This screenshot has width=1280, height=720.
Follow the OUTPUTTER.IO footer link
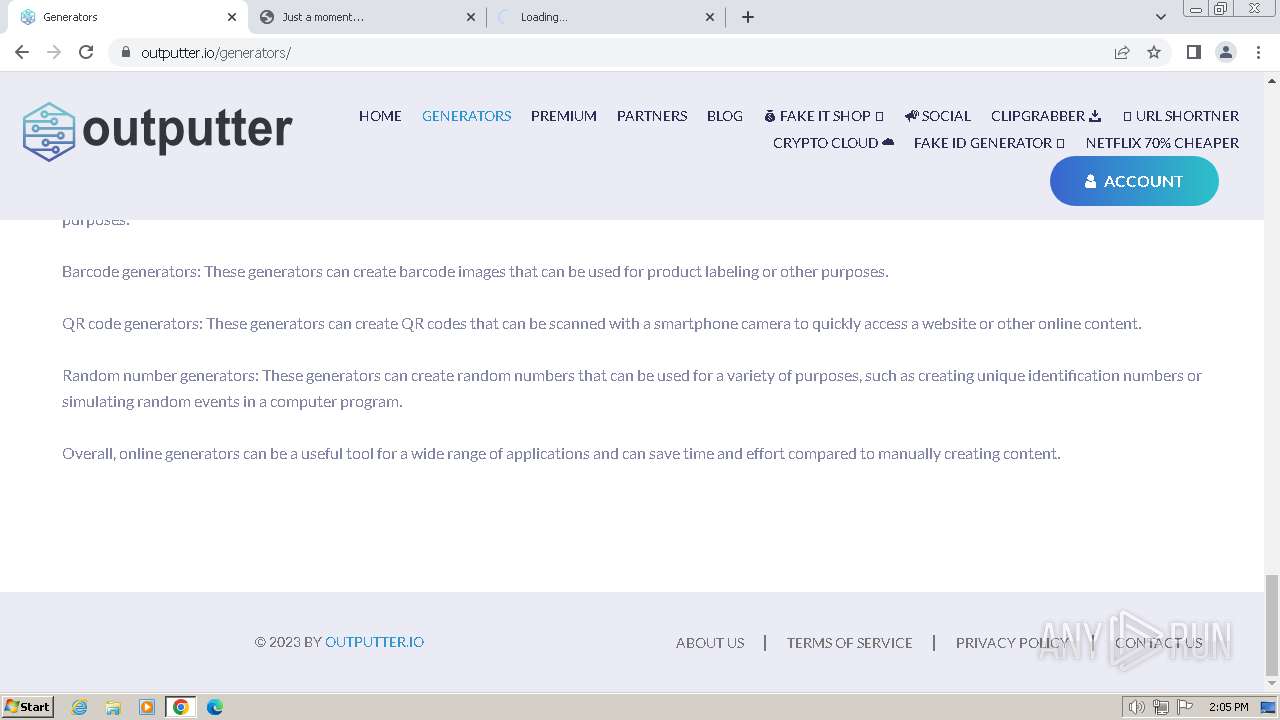pyautogui.click(x=374, y=642)
